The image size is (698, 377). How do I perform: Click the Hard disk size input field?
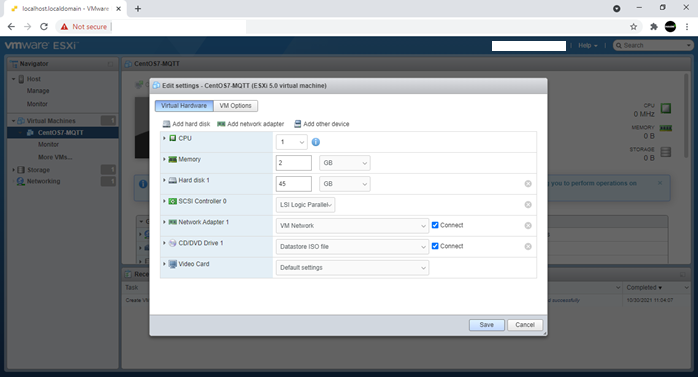(x=293, y=184)
